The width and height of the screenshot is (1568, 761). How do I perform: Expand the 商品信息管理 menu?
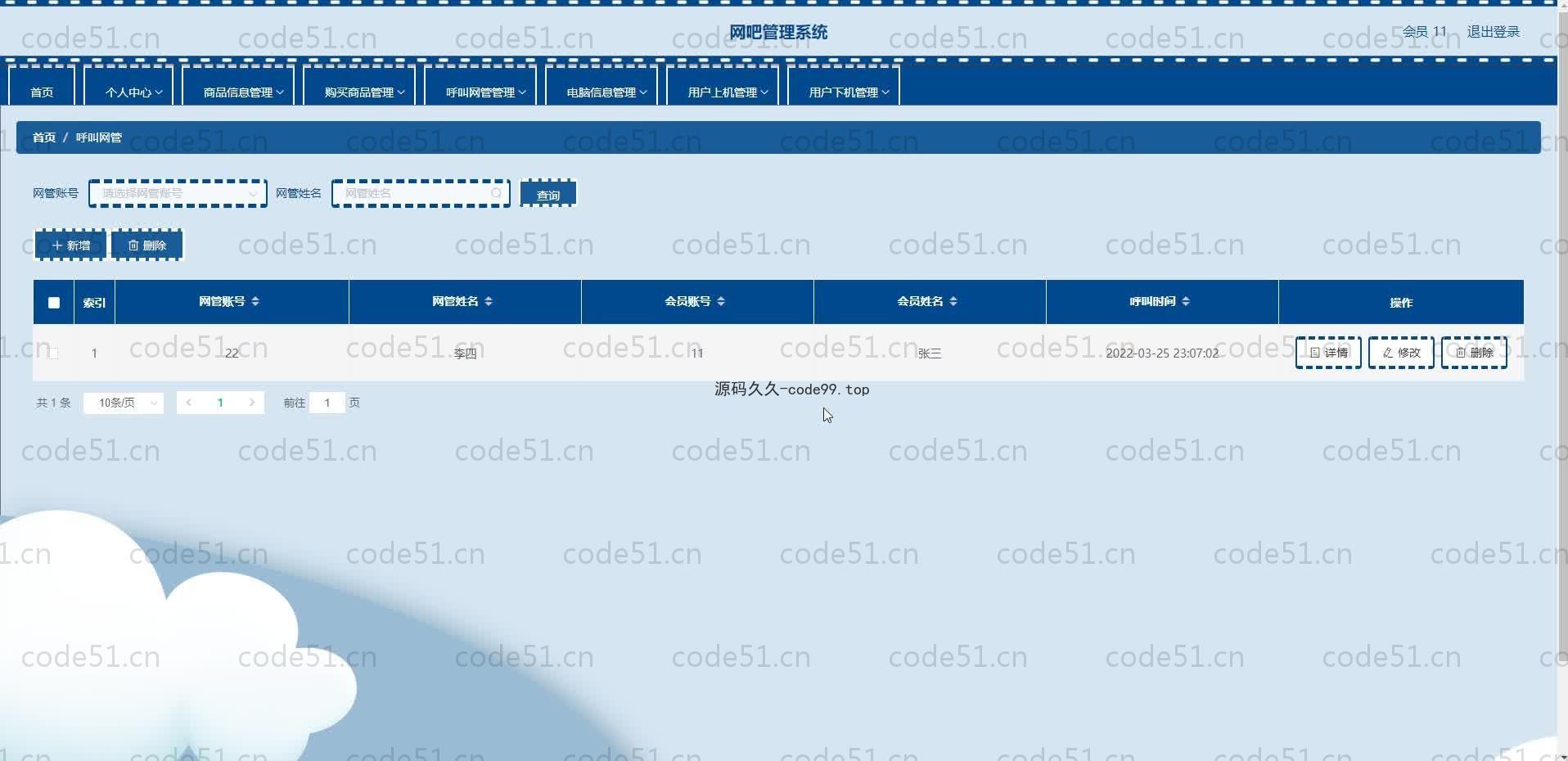[x=238, y=87]
